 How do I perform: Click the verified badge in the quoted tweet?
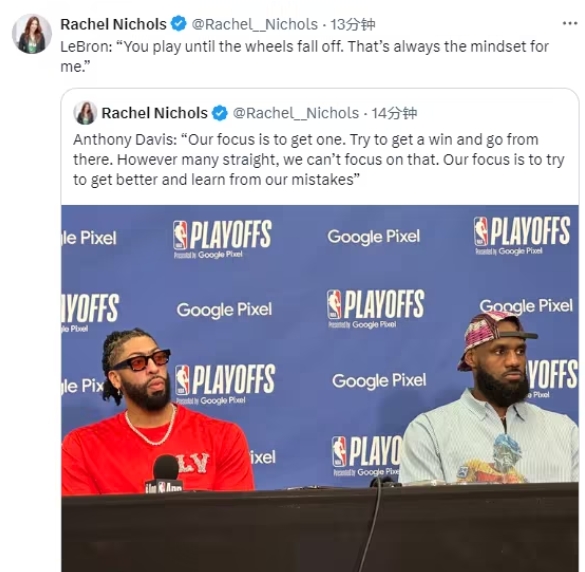click(x=220, y=113)
